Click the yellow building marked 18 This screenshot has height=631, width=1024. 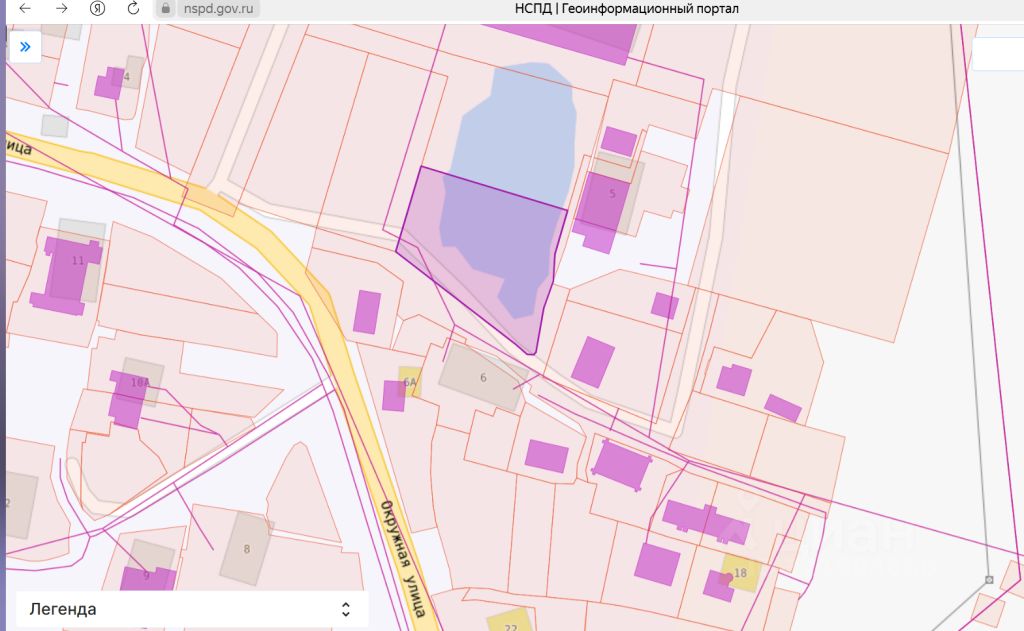tap(740, 573)
